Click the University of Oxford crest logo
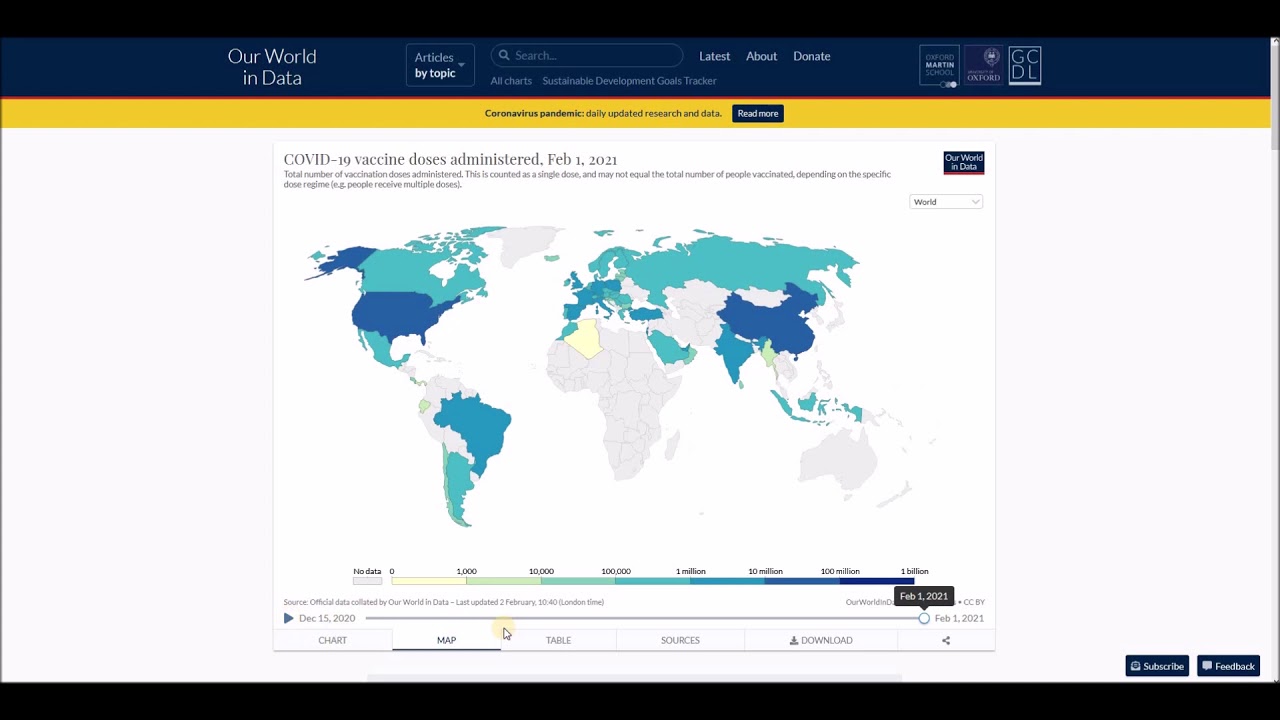This screenshot has height=720, width=1280. (983, 66)
